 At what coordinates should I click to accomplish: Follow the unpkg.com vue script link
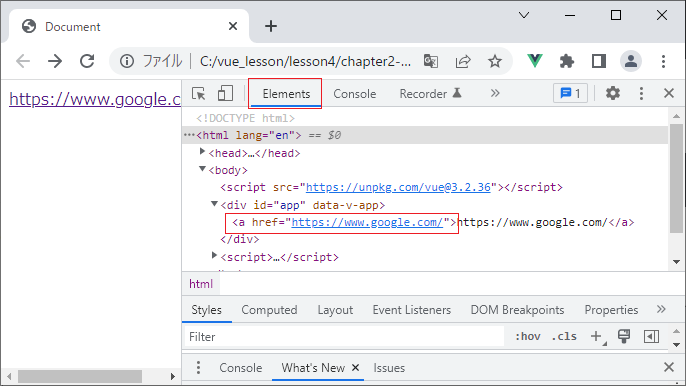click(398, 187)
